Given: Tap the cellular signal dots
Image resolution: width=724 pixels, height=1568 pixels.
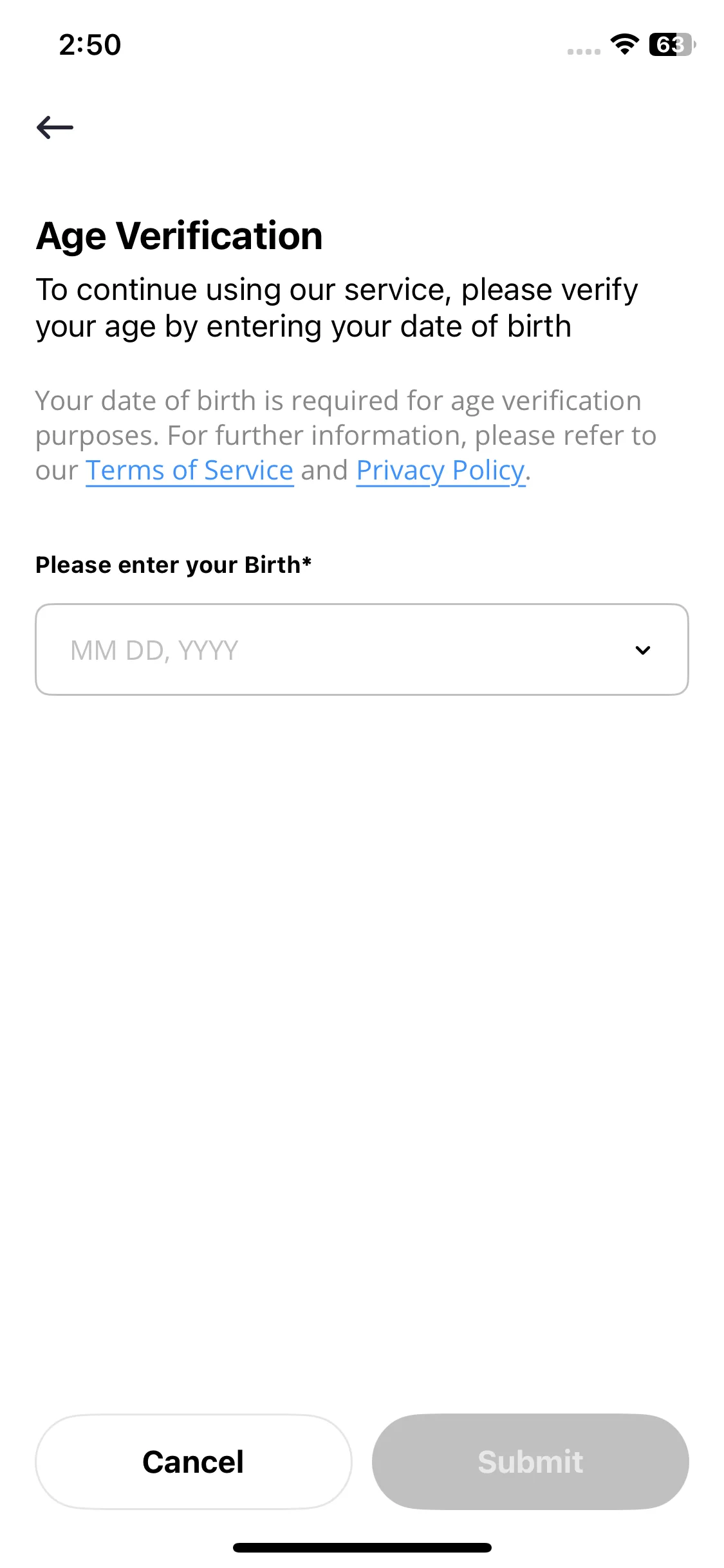Looking at the screenshot, I should tap(584, 51).
